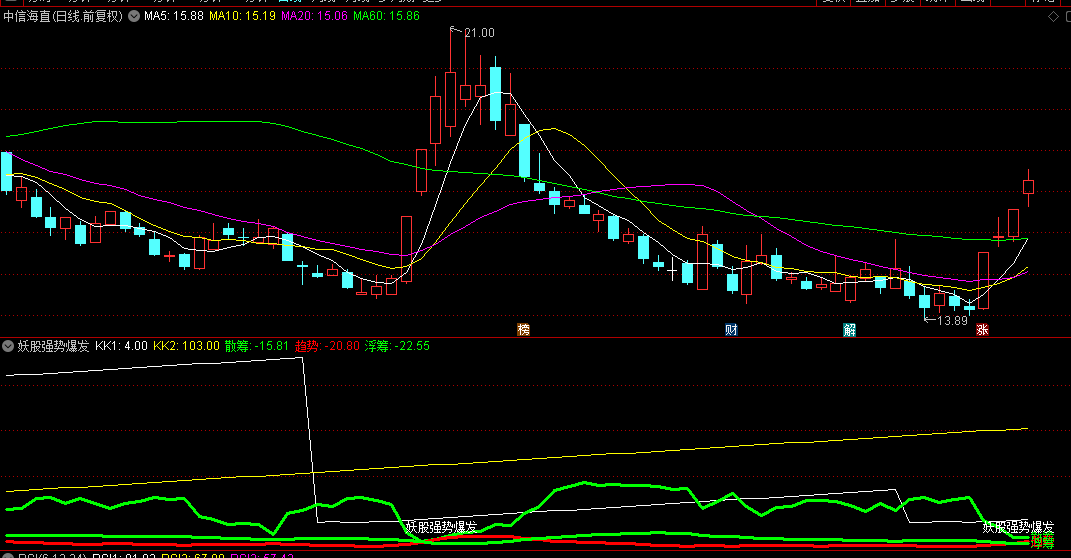
Task: Expand the 妖股强势爆发 indicator dropdown arrow
Action: 9,346
